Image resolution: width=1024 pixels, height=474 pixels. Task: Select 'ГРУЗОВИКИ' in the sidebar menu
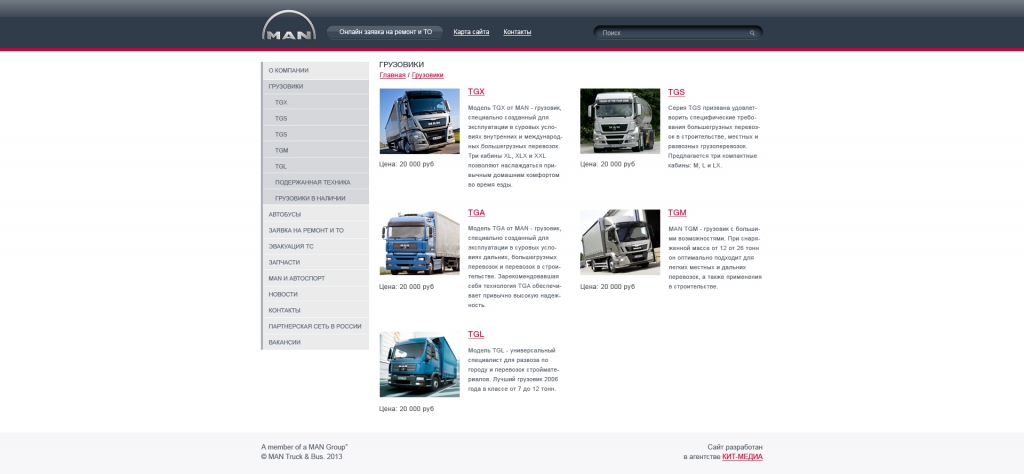pos(315,86)
